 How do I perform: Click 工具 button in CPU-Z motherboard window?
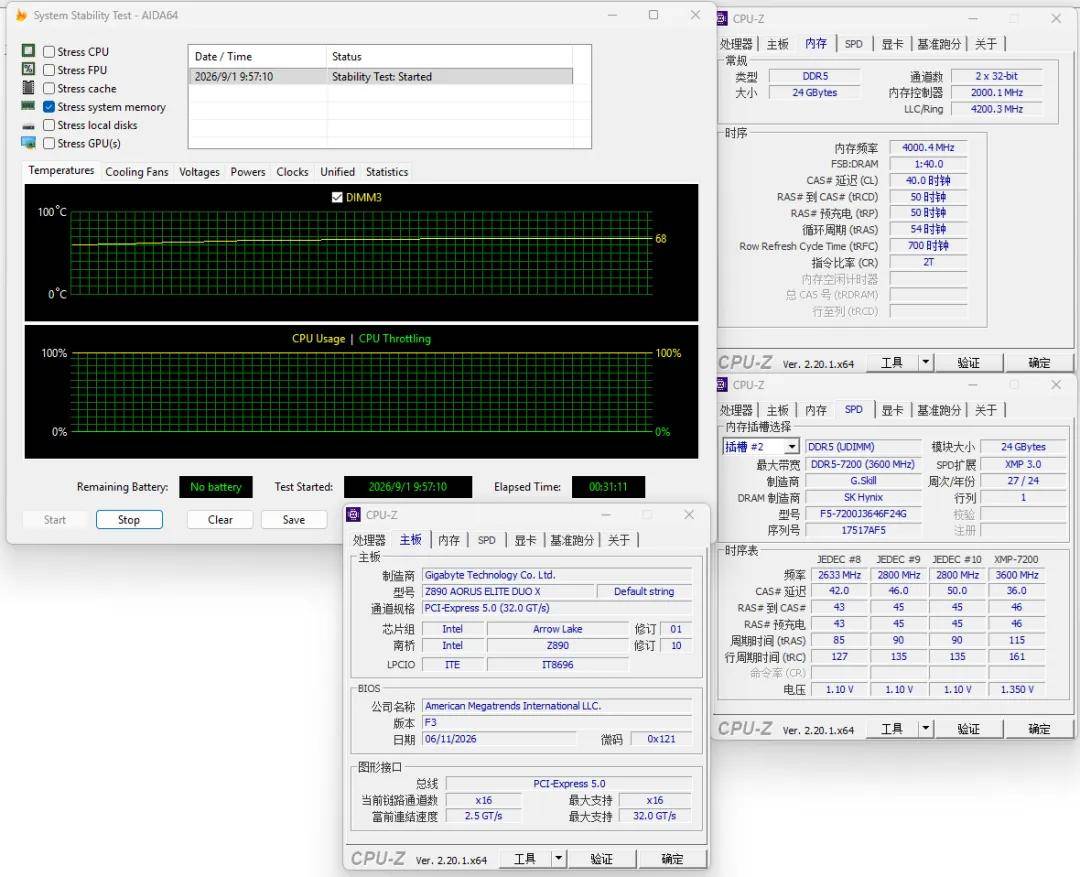[x=524, y=858]
